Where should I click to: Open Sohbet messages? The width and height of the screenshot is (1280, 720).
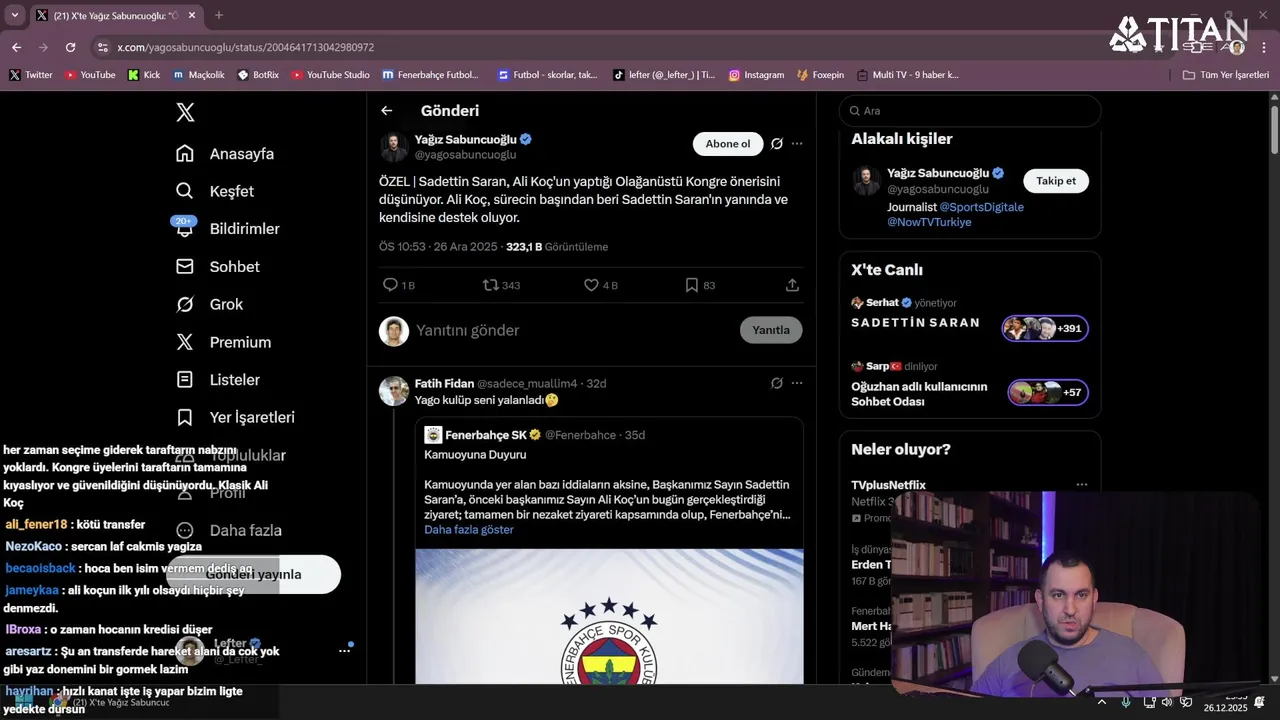click(x=218, y=267)
